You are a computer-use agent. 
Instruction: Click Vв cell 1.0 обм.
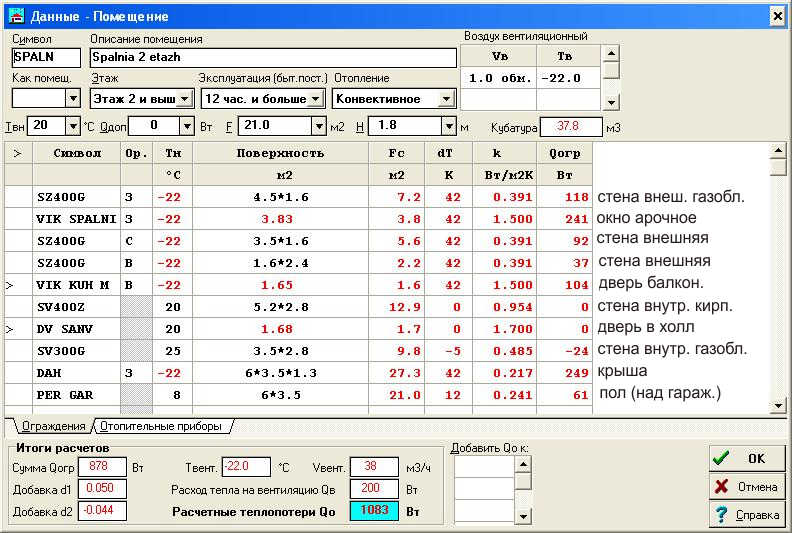[499, 78]
